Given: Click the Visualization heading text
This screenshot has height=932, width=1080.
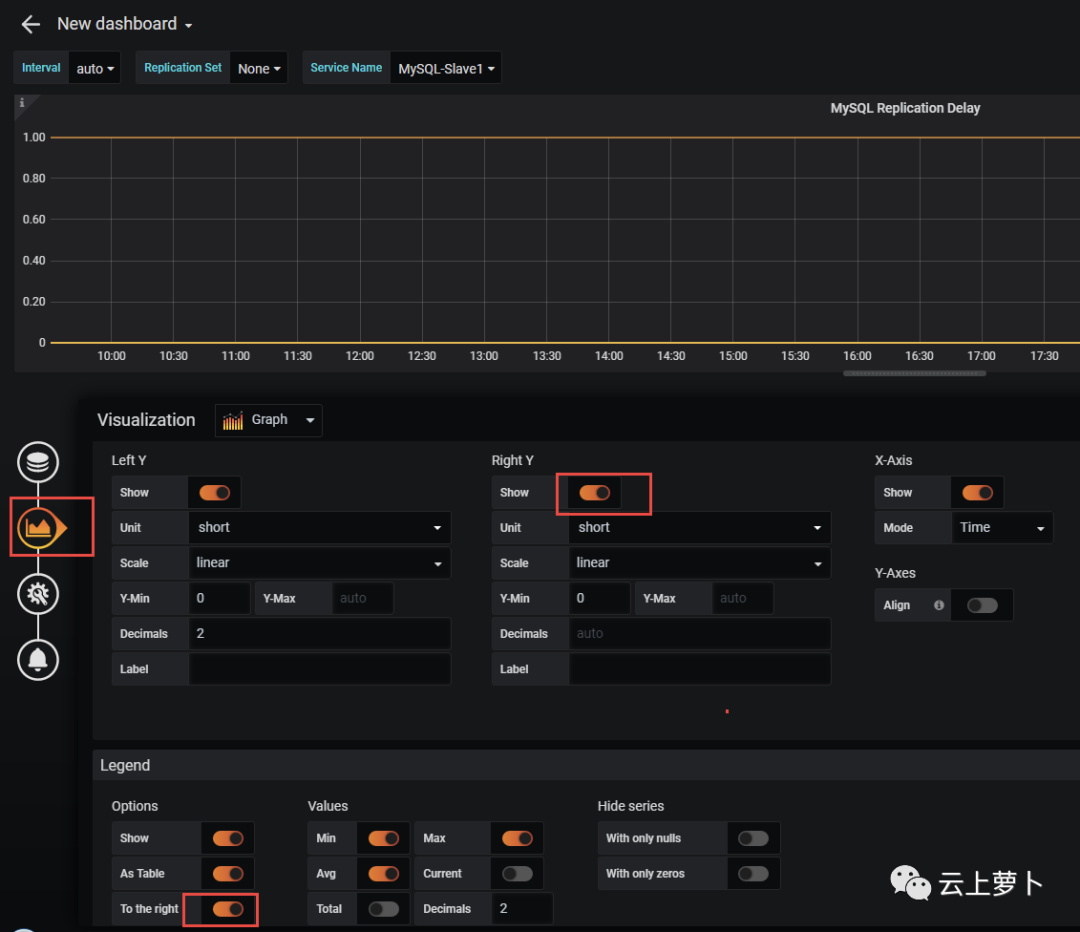Looking at the screenshot, I should point(146,420).
